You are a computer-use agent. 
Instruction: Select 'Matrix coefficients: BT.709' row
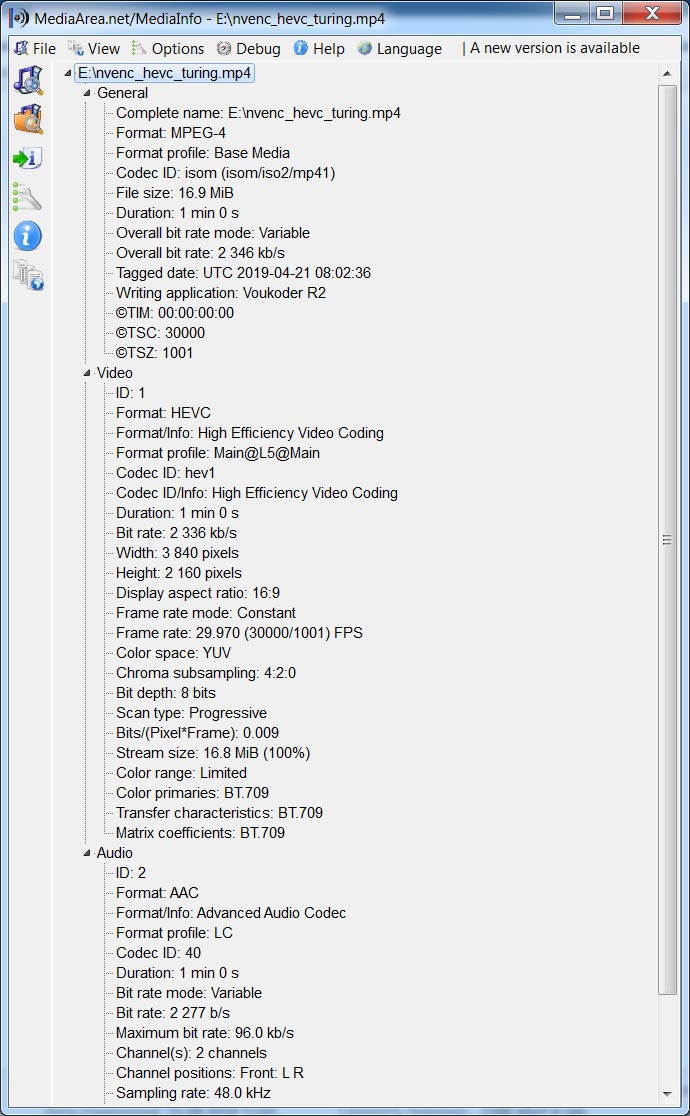click(200, 832)
